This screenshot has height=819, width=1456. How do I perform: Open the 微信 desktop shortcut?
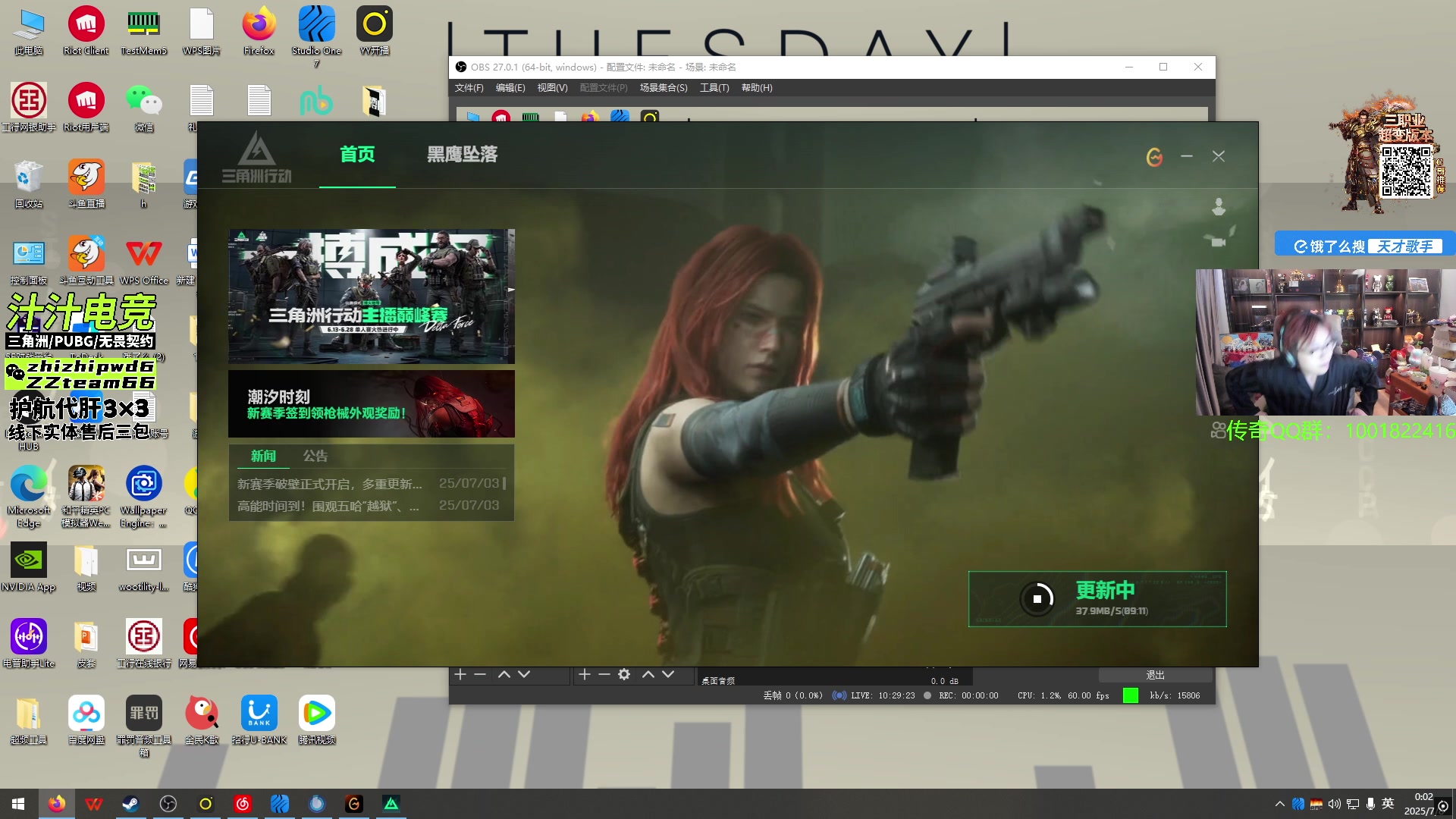144,108
